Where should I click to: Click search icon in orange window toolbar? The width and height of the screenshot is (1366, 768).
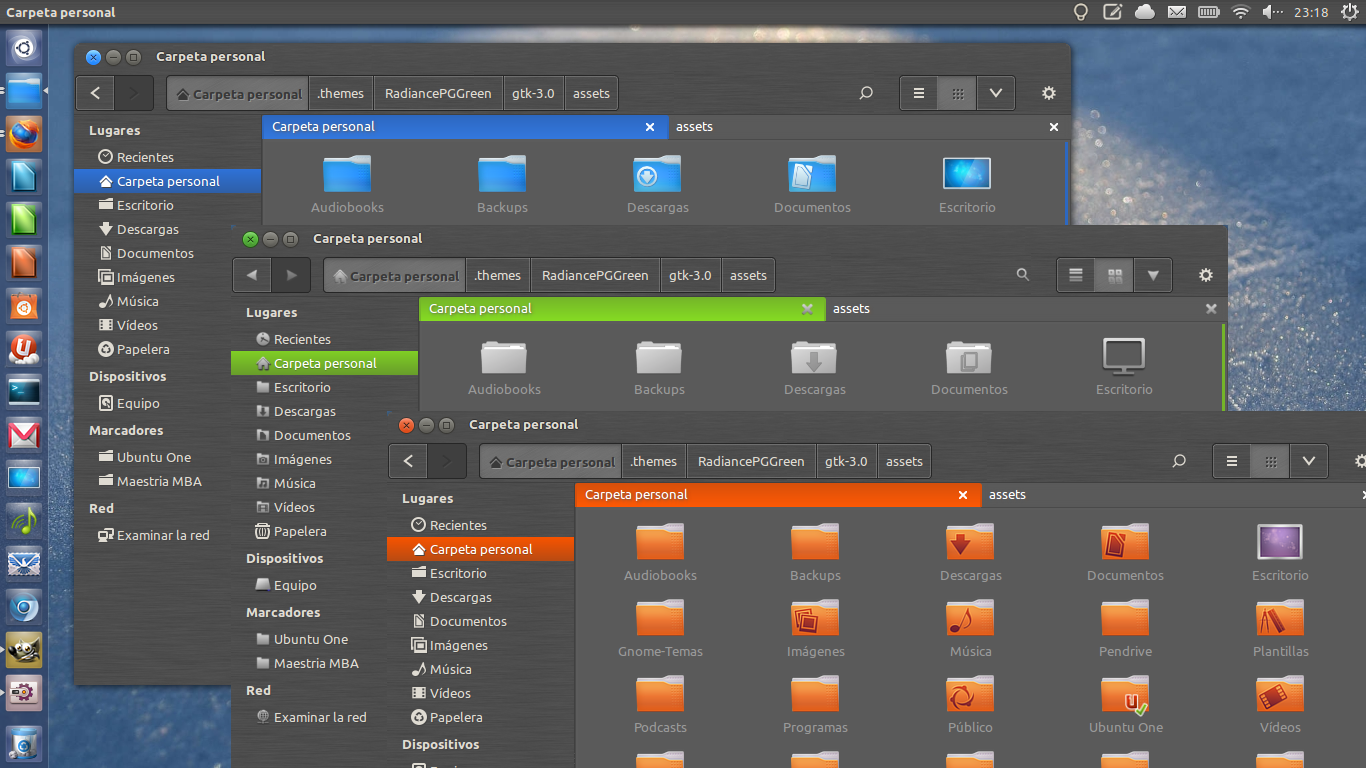click(1179, 461)
